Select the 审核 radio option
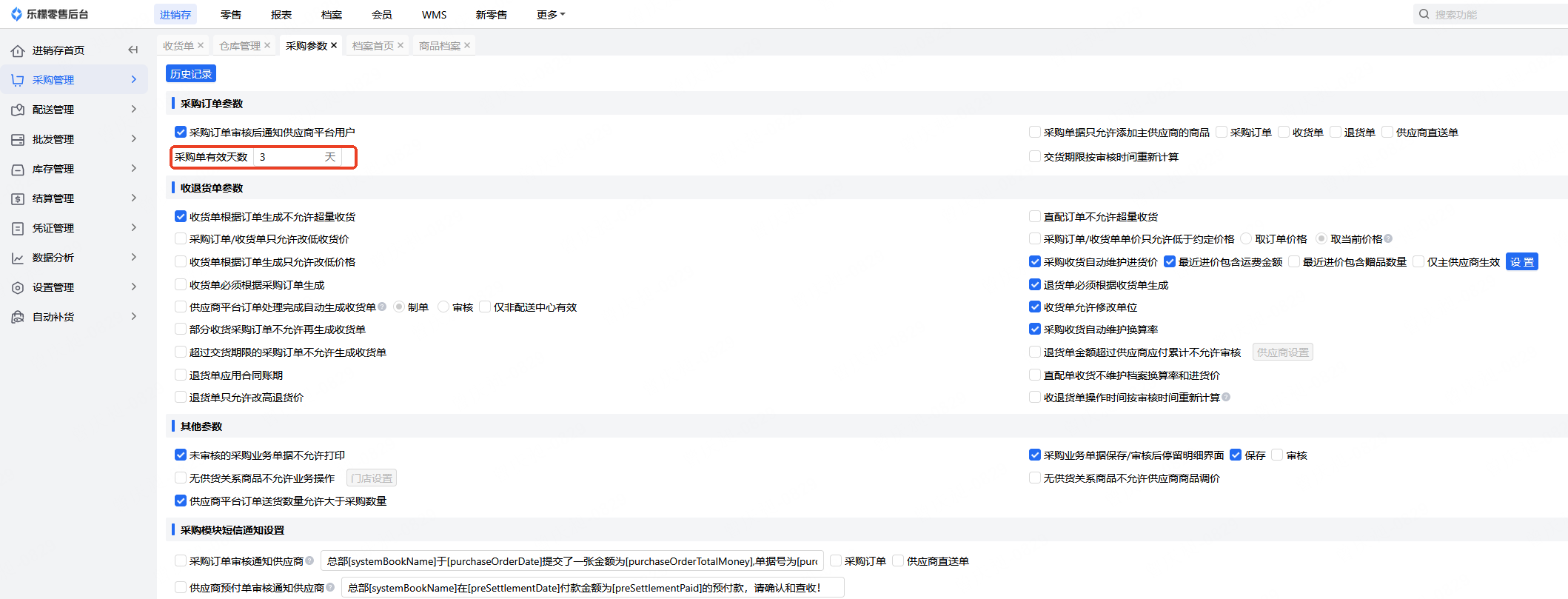This screenshot has width=1568, height=599. coord(443,307)
